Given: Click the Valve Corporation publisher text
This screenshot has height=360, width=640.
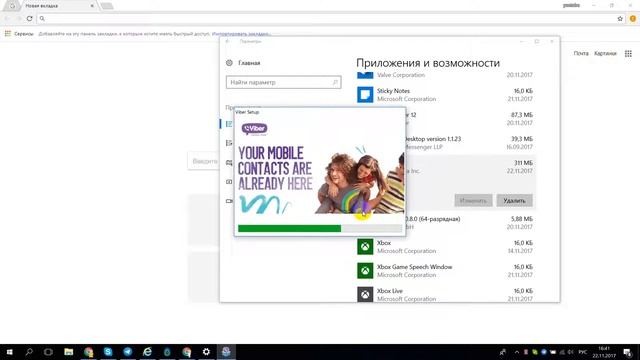Looking at the screenshot, I should [x=401, y=75].
